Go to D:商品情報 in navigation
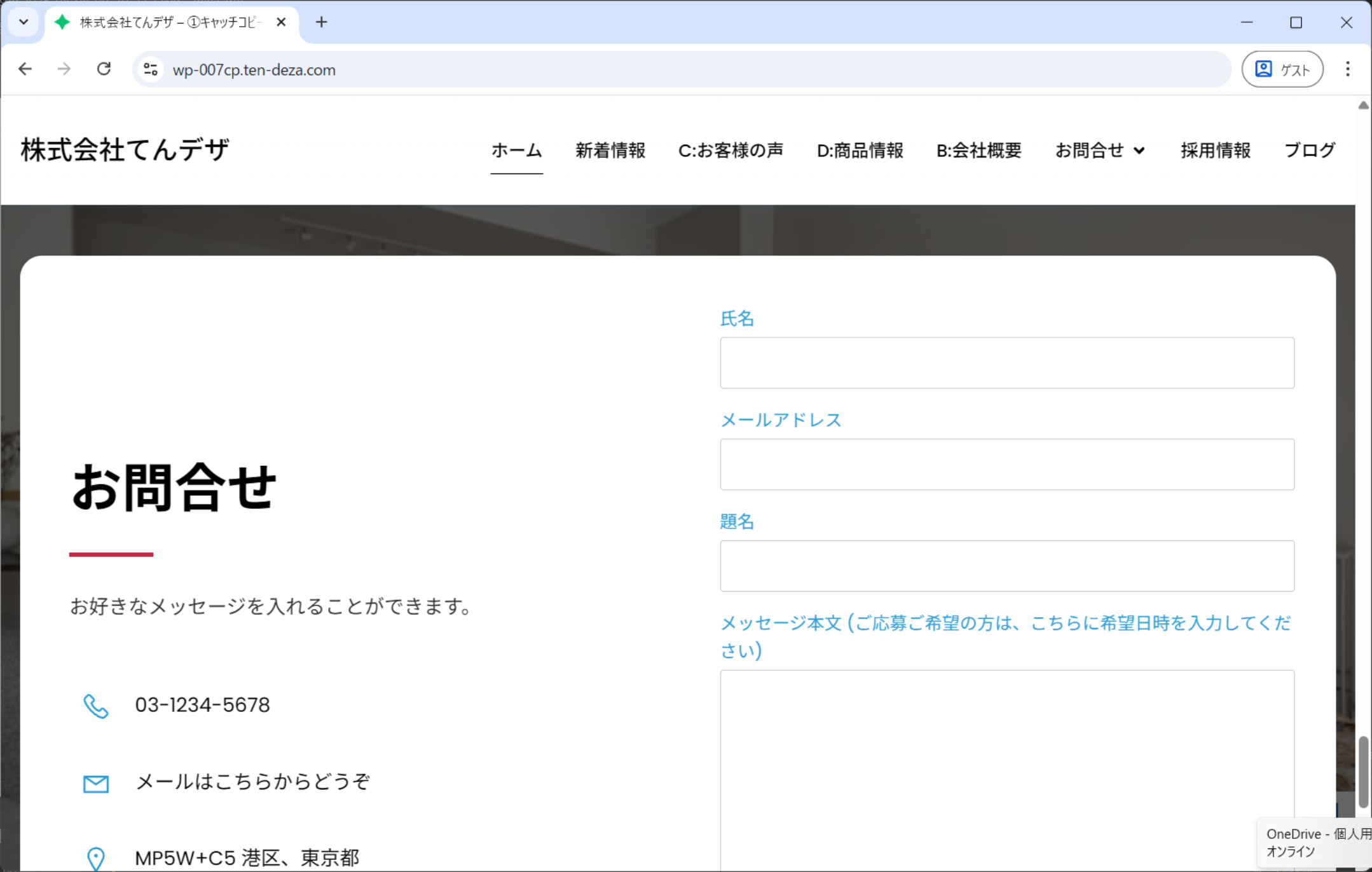 (x=860, y=151)
